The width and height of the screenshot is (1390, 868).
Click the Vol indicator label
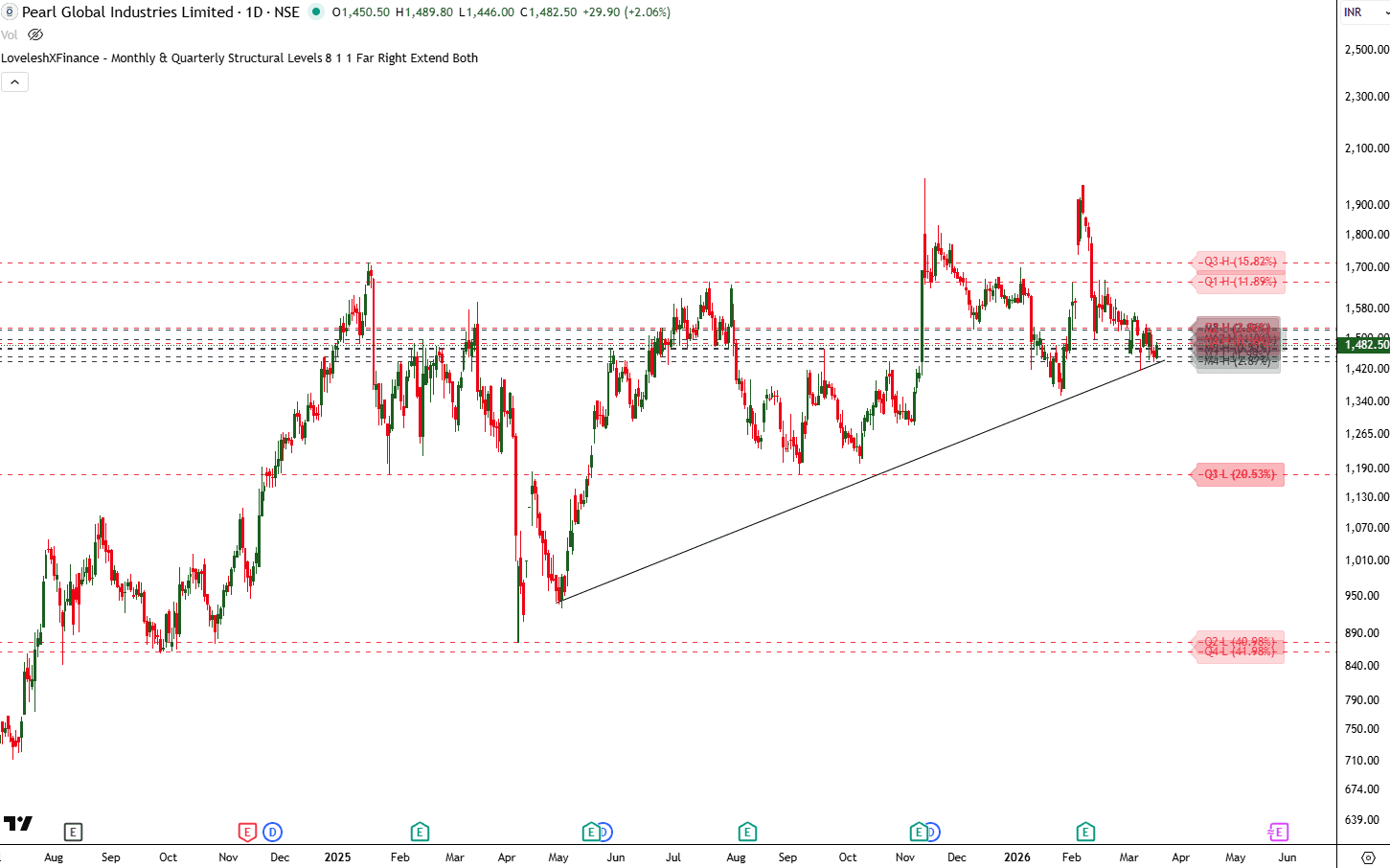10,34
